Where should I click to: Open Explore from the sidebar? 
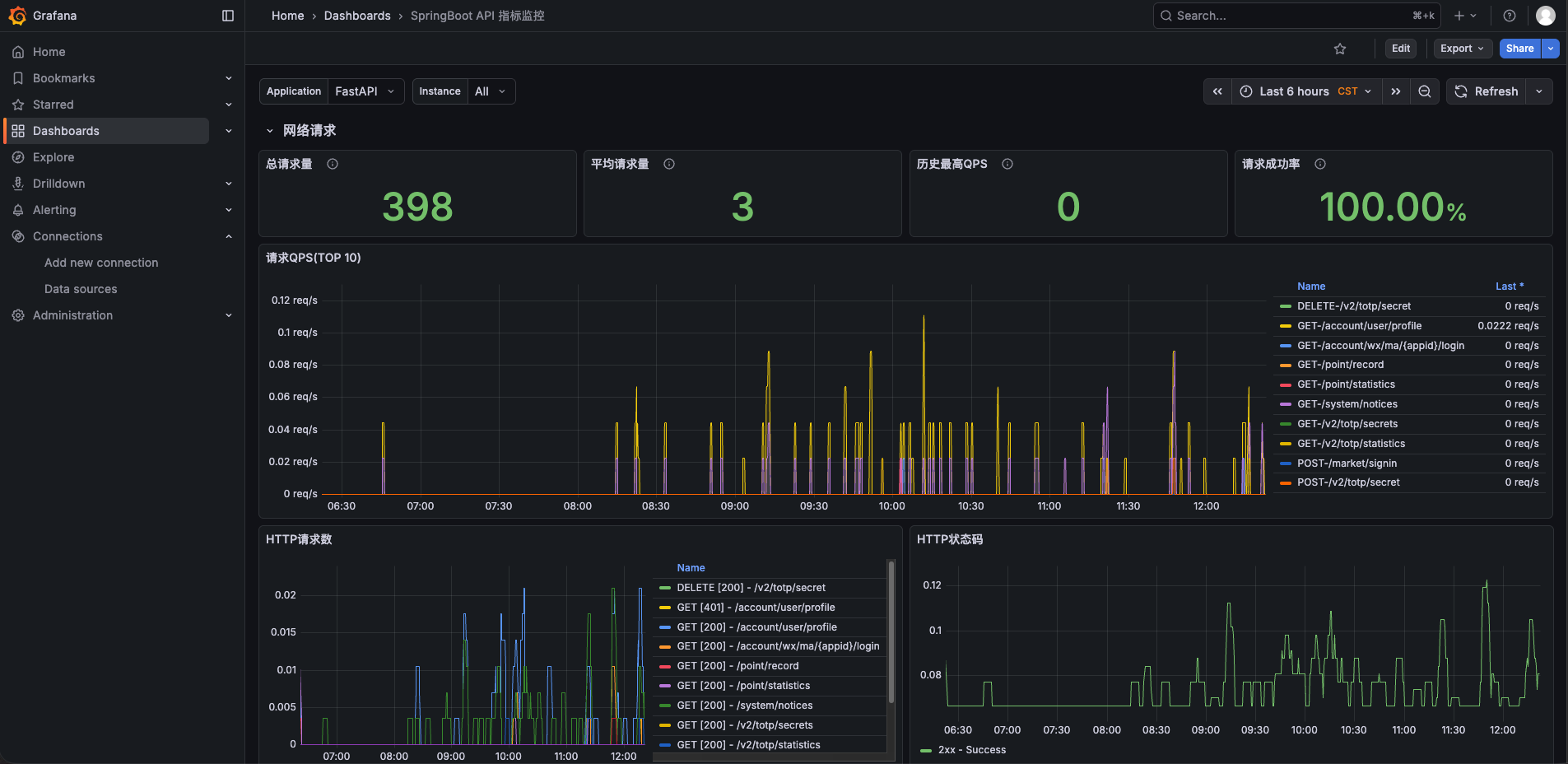click(54, 157)
